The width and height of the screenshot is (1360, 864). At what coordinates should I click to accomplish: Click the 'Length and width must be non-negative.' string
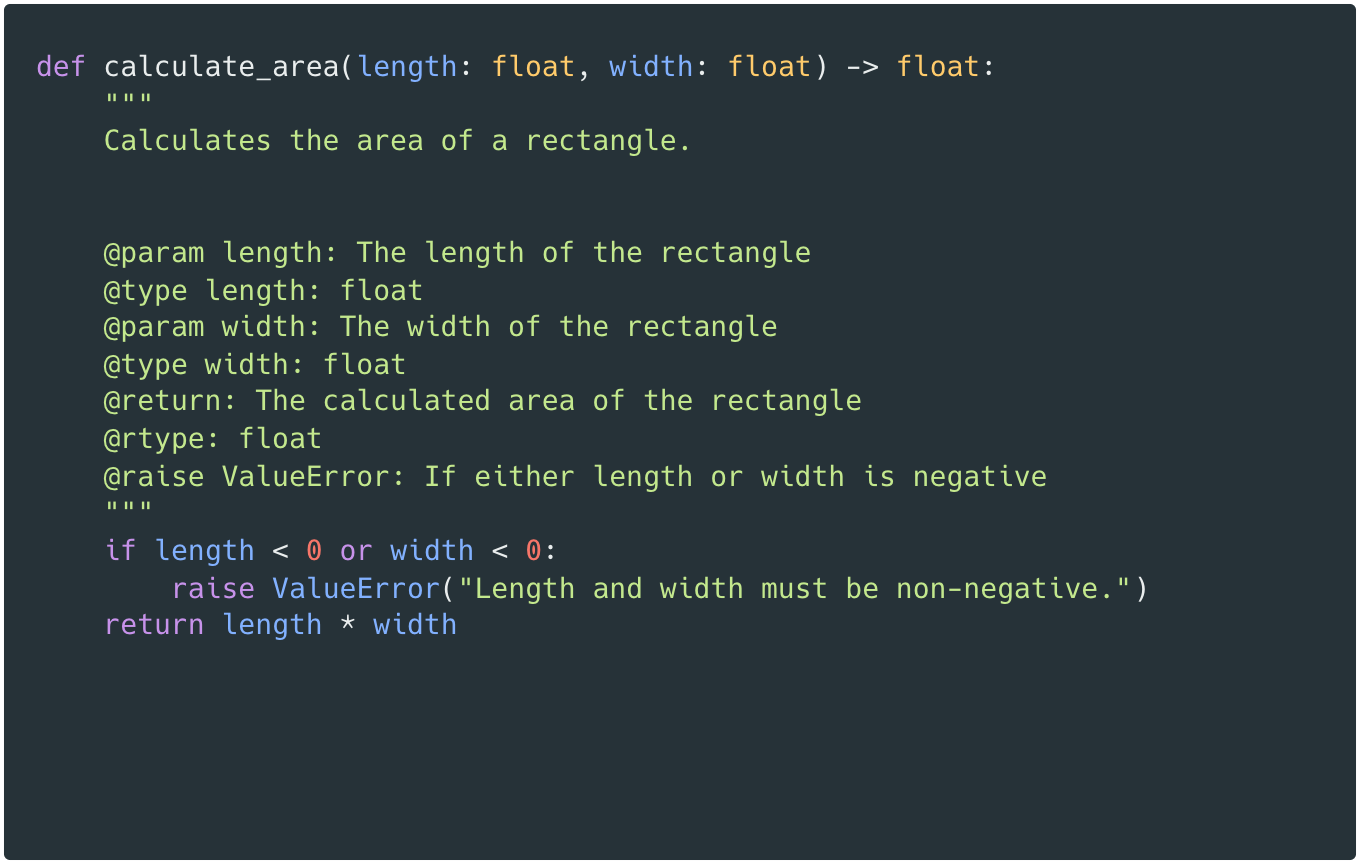(x=793, y=588)
